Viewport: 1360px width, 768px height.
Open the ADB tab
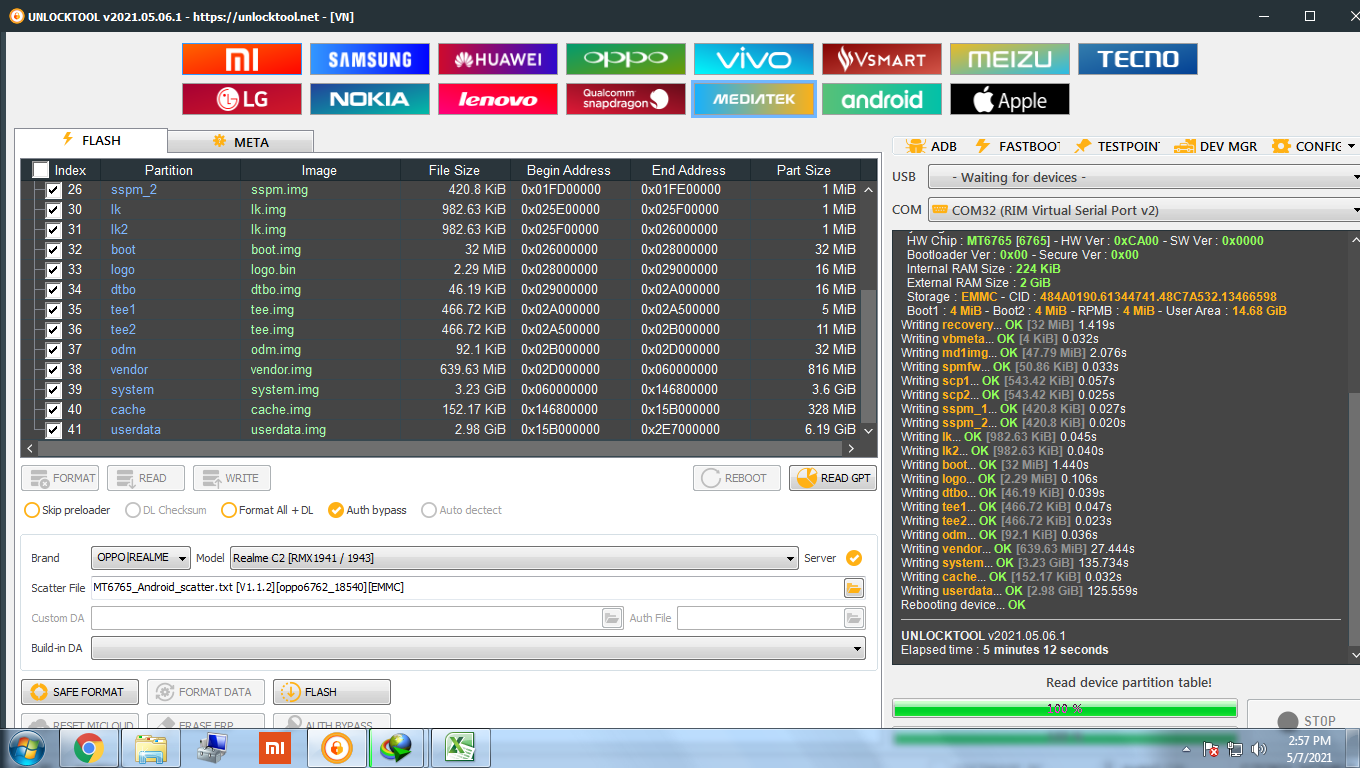(x=931, y=146)
